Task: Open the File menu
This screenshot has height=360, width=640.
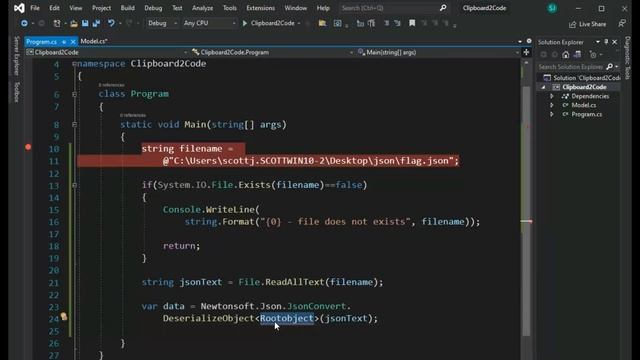Action: pos(35,8)
